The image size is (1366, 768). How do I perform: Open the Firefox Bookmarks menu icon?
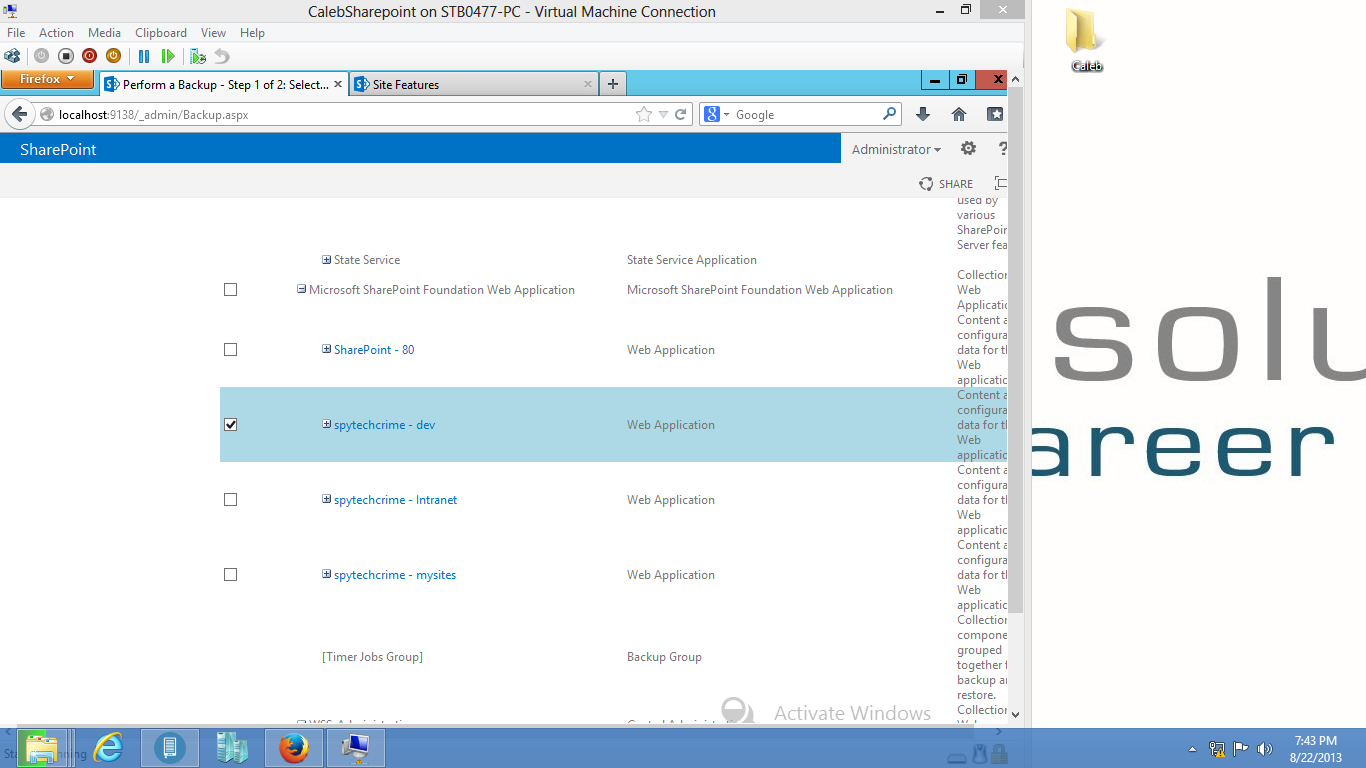point(995,114)
